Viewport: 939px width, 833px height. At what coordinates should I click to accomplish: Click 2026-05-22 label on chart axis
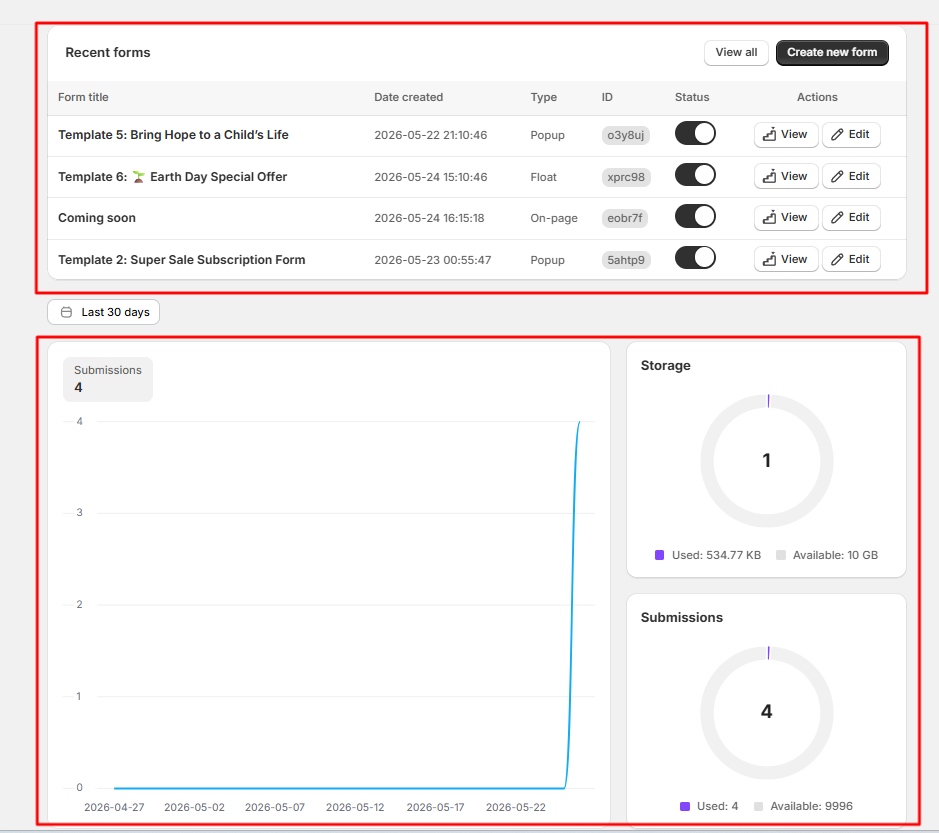coord(516,807)
